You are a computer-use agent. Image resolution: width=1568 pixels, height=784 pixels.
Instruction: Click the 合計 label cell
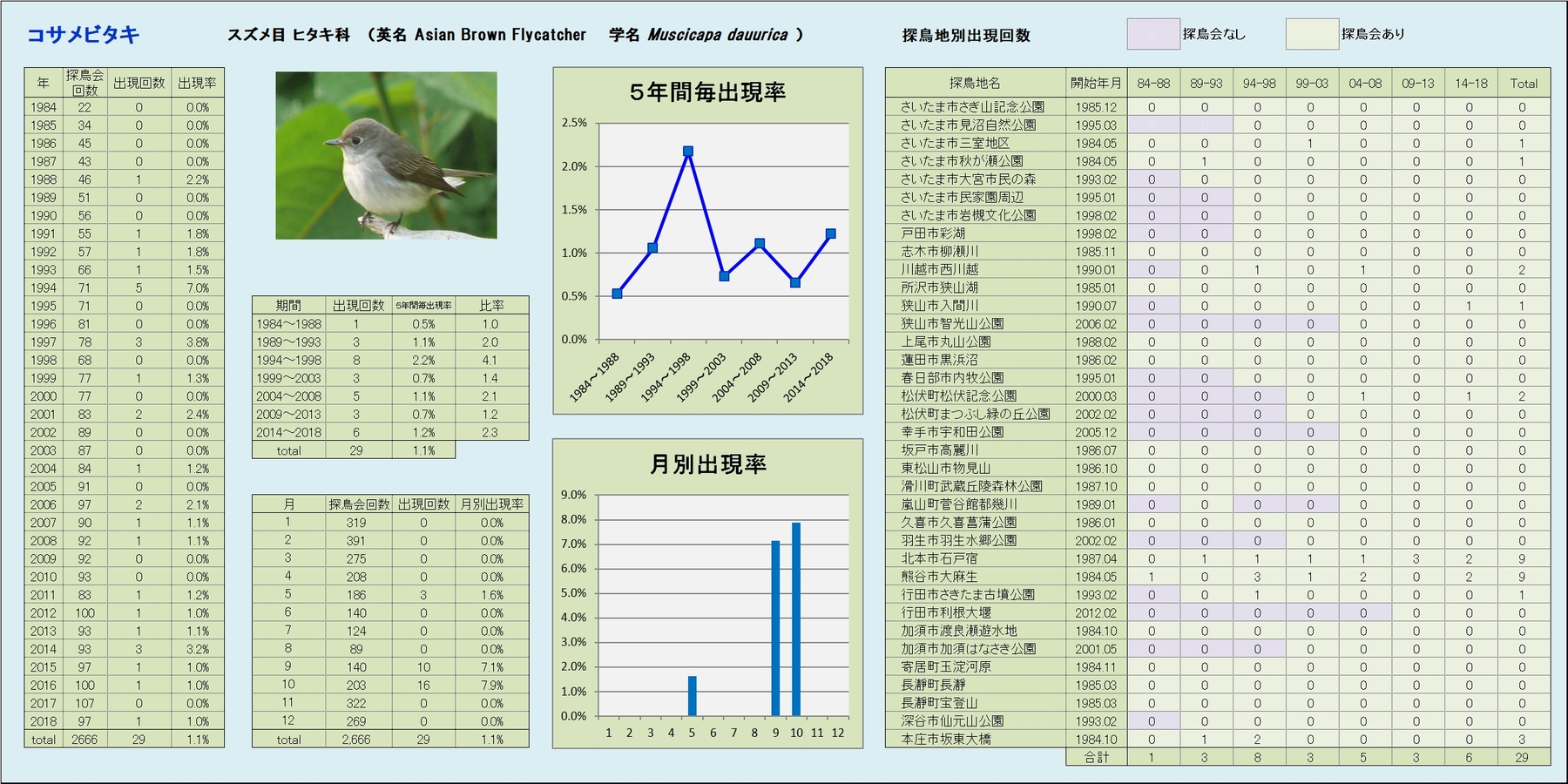[x=1096, y=757]
